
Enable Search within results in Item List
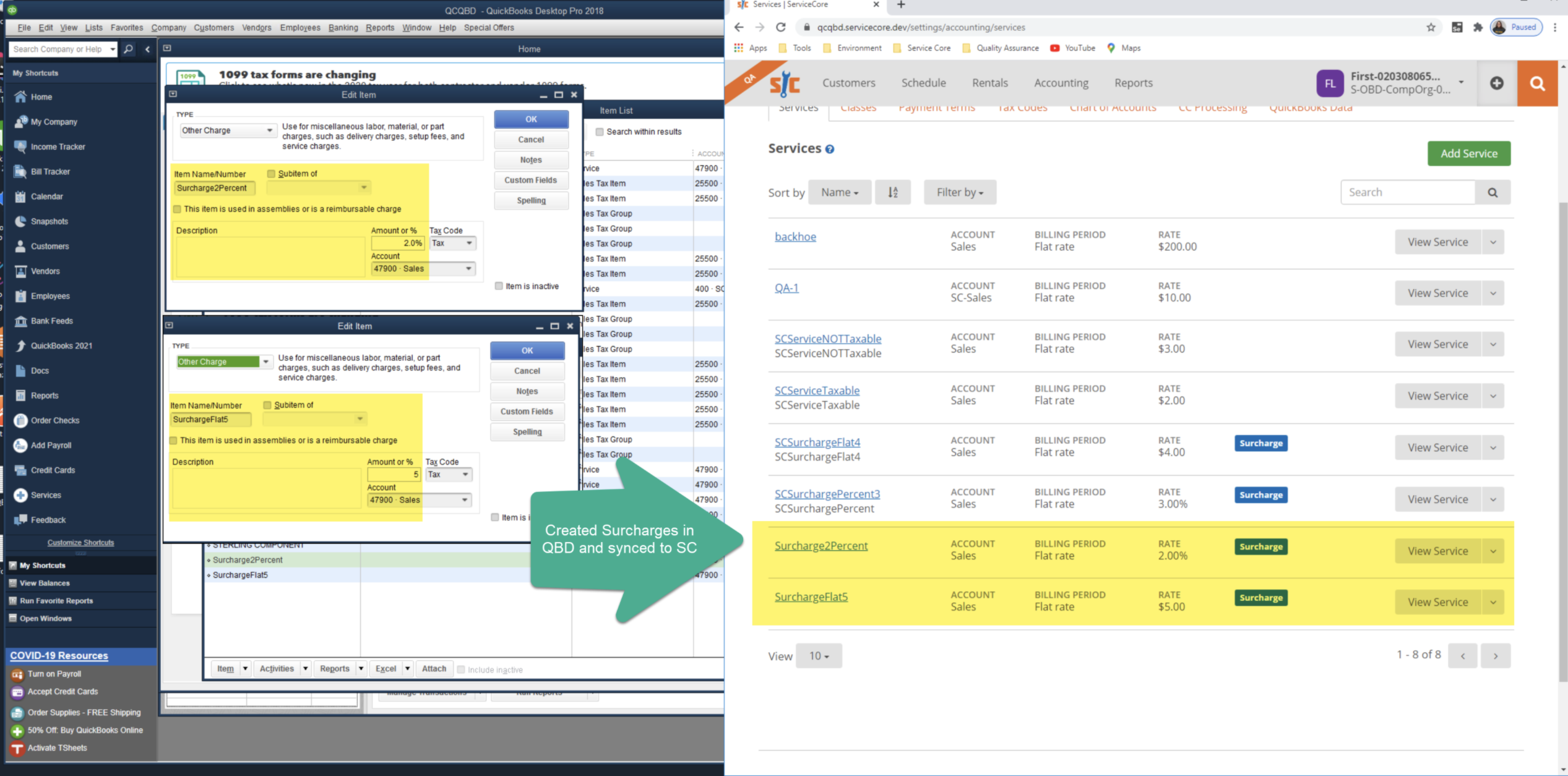[x=600, y=132]
